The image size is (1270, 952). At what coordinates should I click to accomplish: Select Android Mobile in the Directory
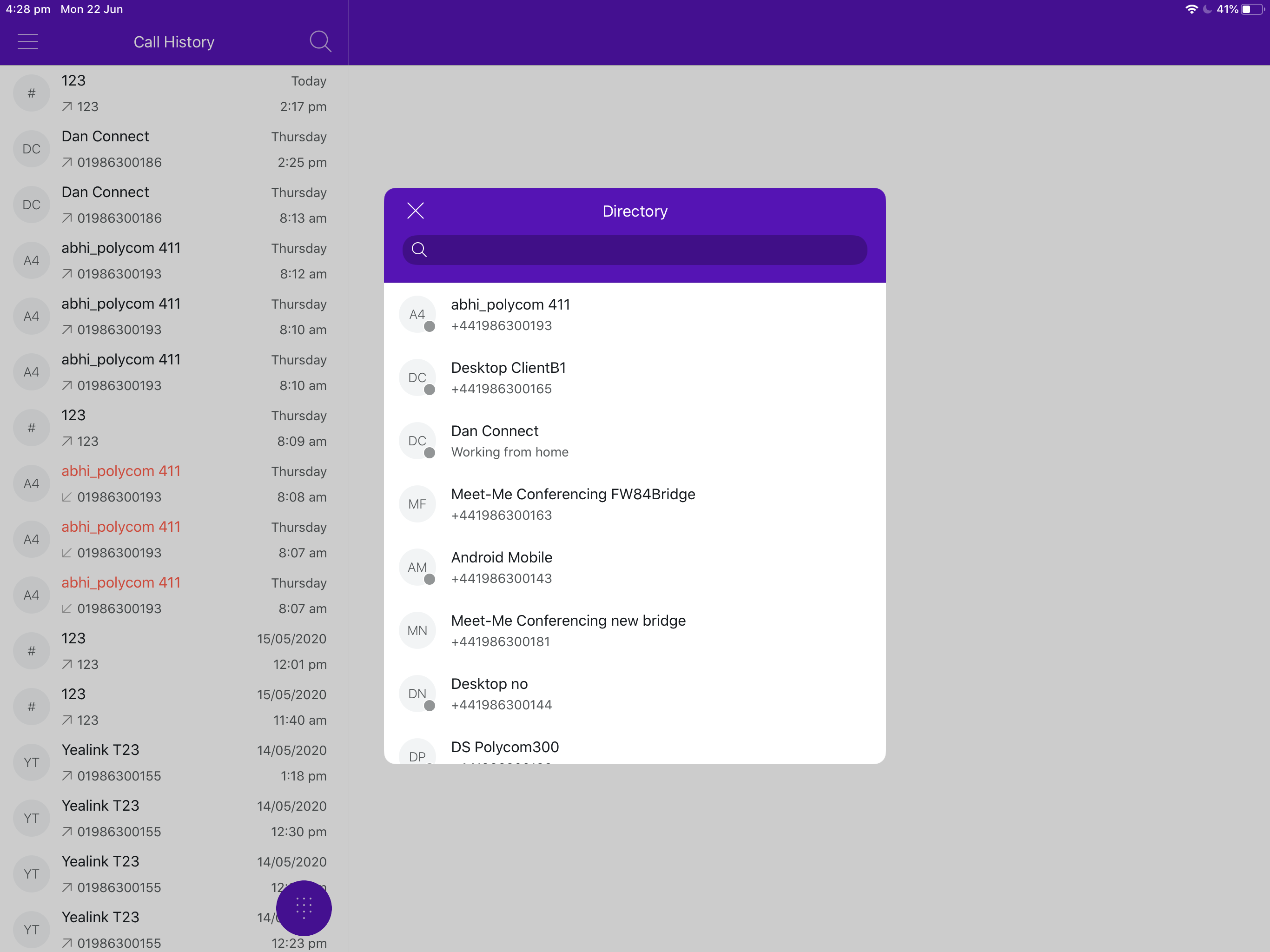pos(502,566)
